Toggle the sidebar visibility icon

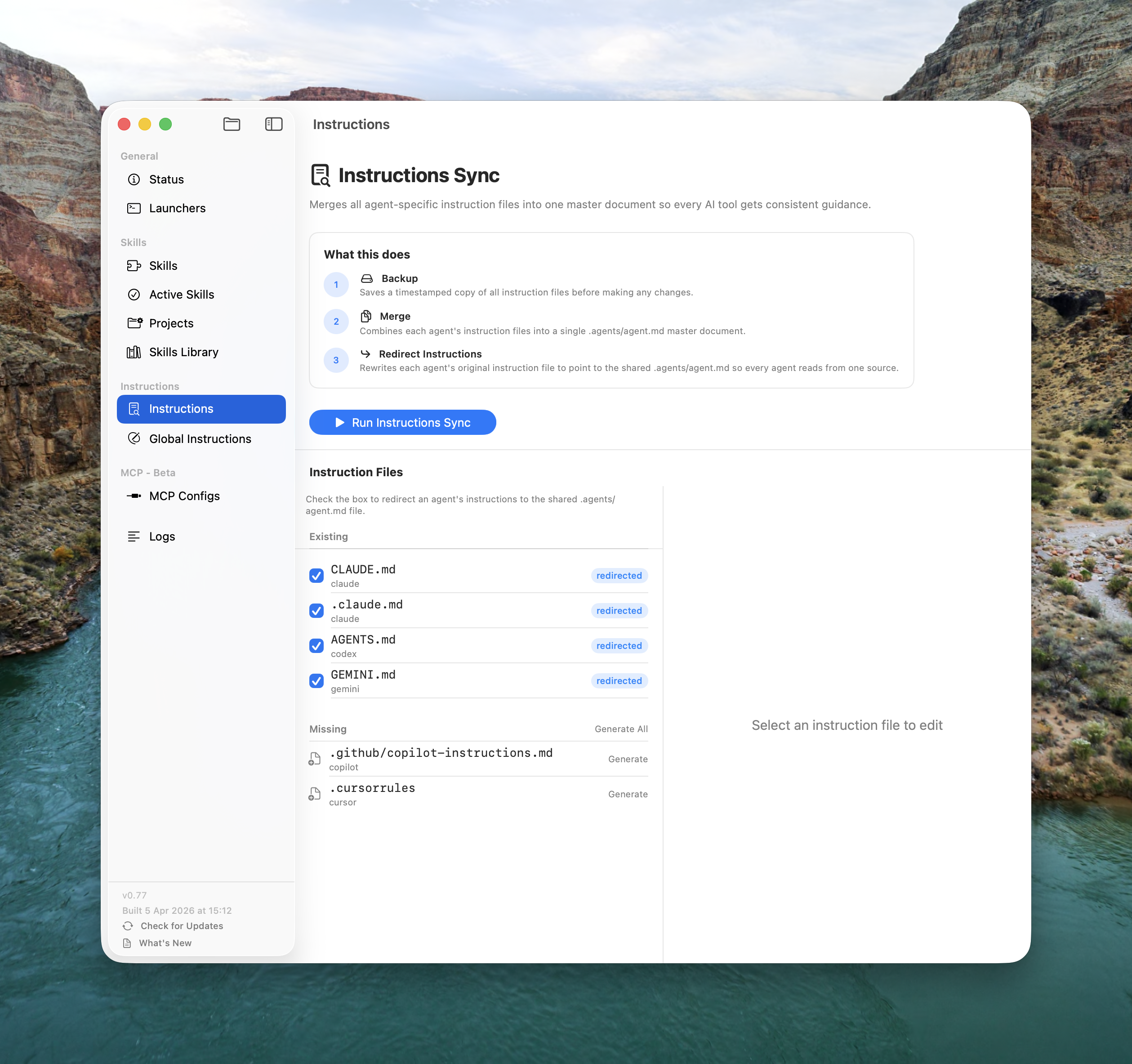(x=273, y=124)
